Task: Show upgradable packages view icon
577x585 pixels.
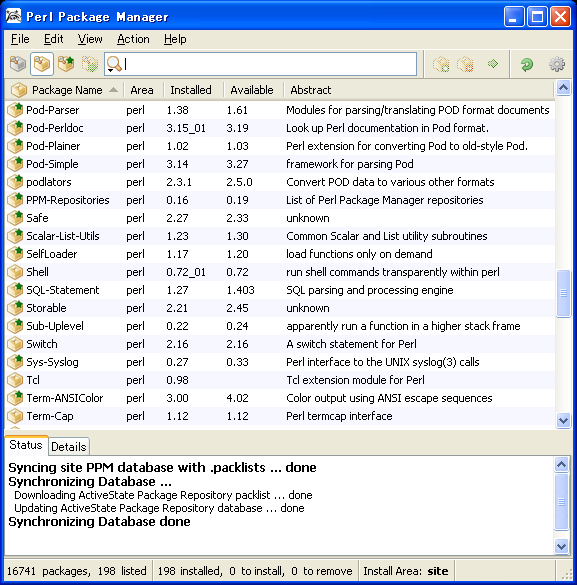Action: 66,64
